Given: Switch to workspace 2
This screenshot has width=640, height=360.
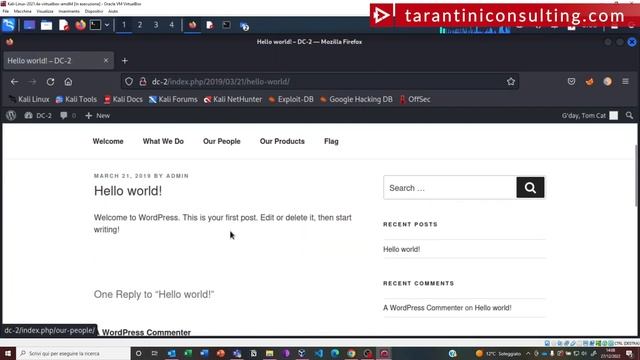Looking at the screenshot, I should coord(140,25).
